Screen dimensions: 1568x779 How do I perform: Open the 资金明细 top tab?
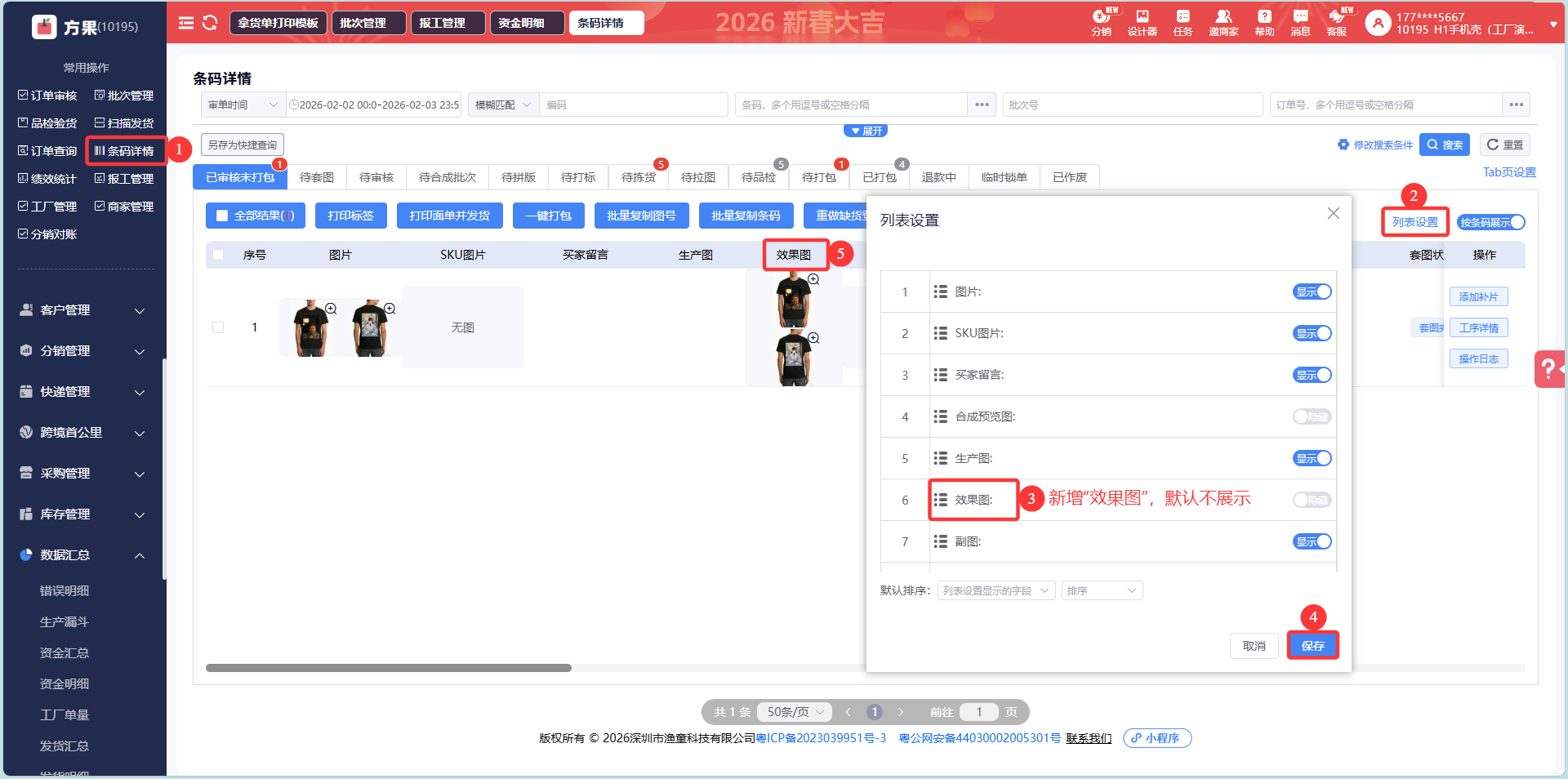[x=527, y=23]
